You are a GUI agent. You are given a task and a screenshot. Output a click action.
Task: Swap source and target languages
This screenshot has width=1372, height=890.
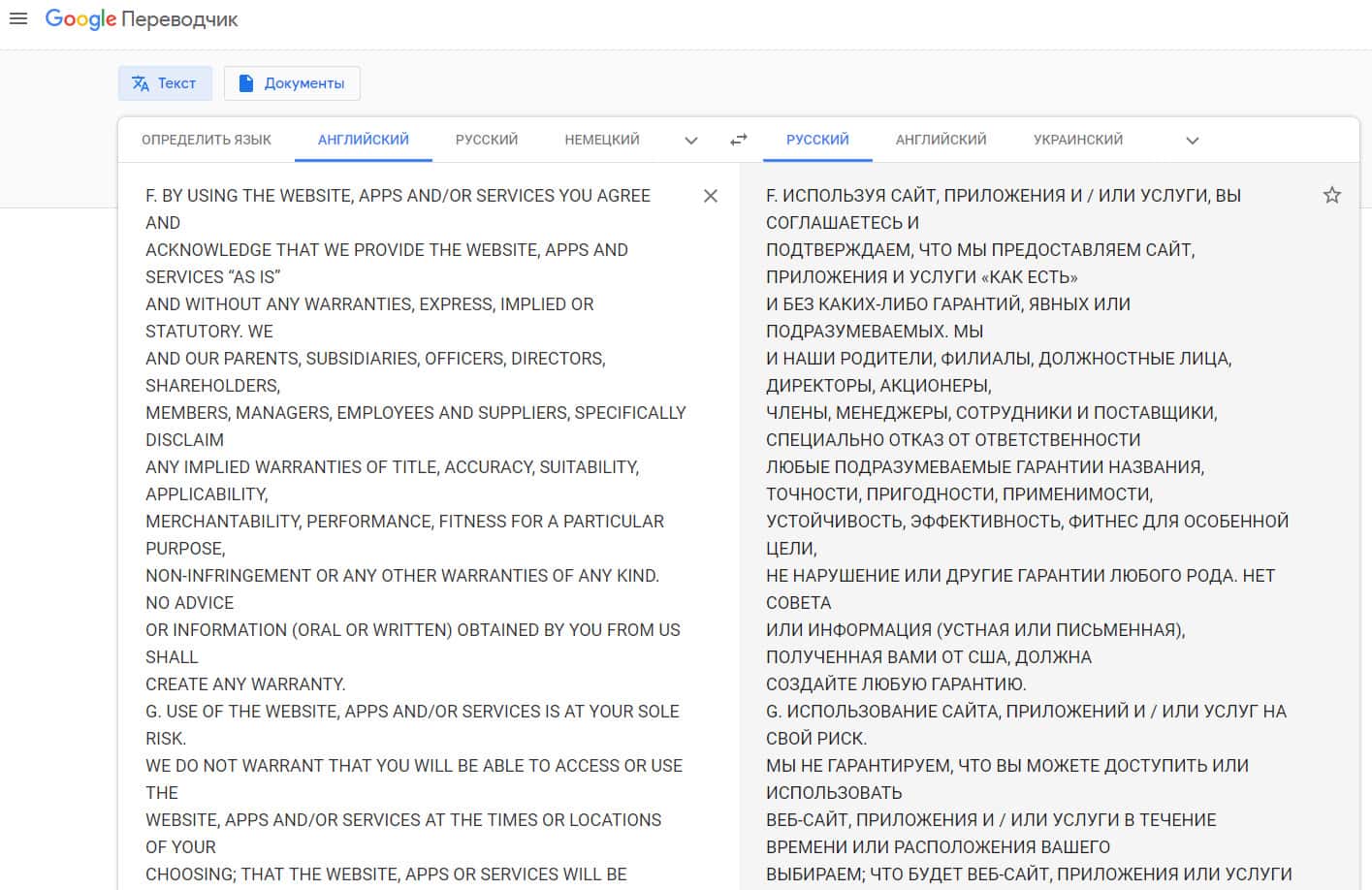click(x=739, y=140)
